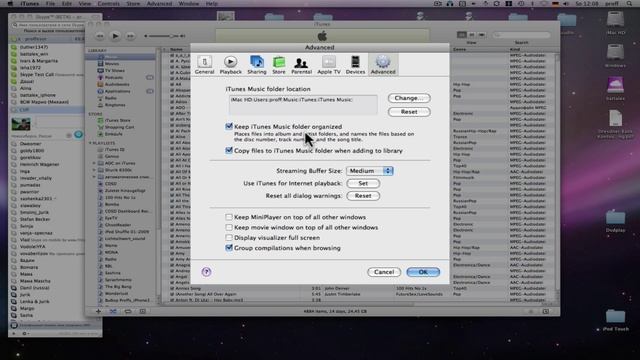Toggle Group compilations when browsing
This screenshot has width=640, height=360.
[229, 248]
